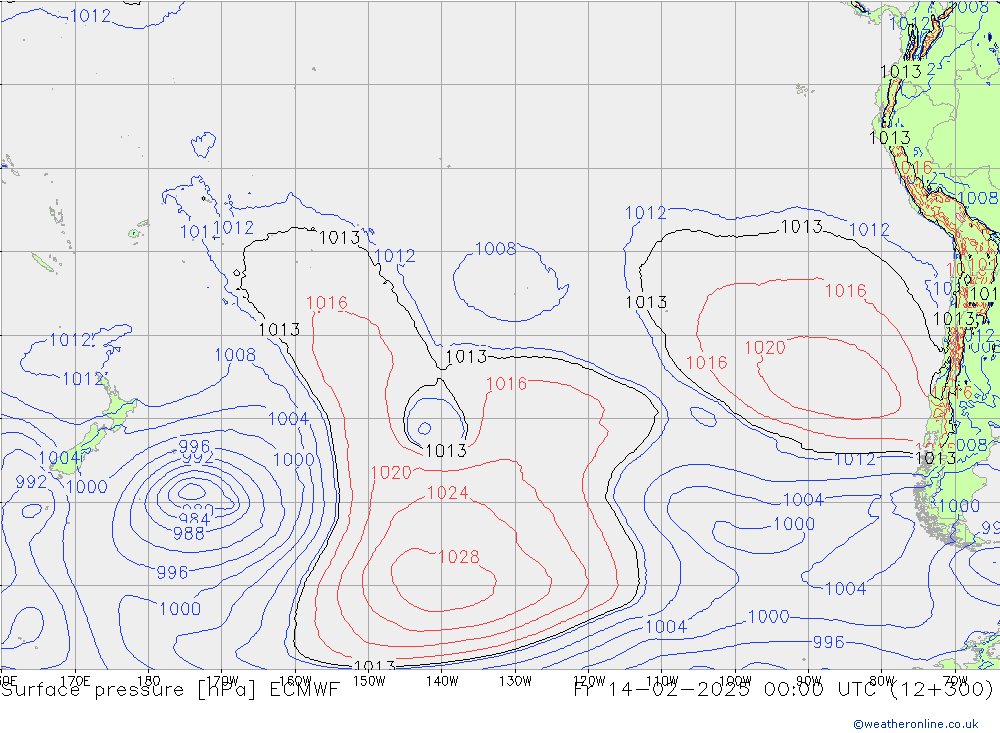Click the blue 984 low-pressure label

[195, 519]
